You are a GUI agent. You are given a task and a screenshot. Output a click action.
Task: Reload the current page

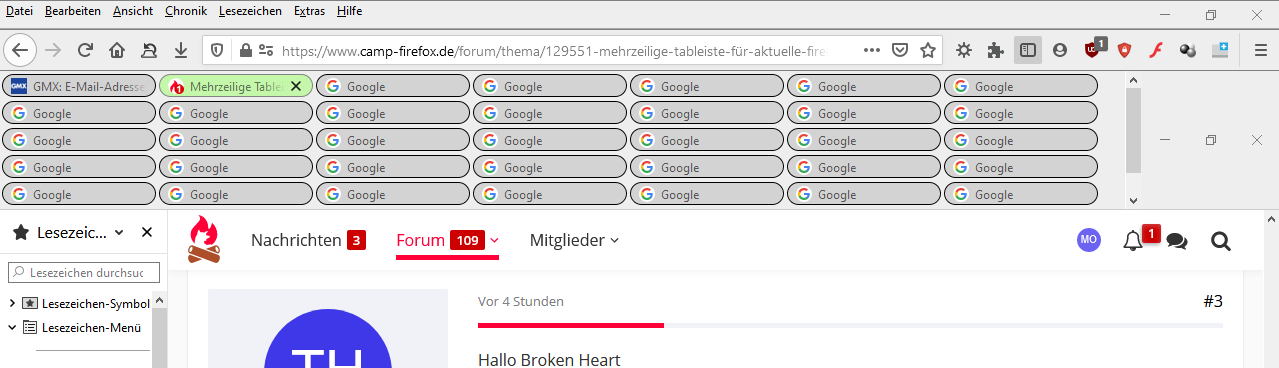(85, 50)
